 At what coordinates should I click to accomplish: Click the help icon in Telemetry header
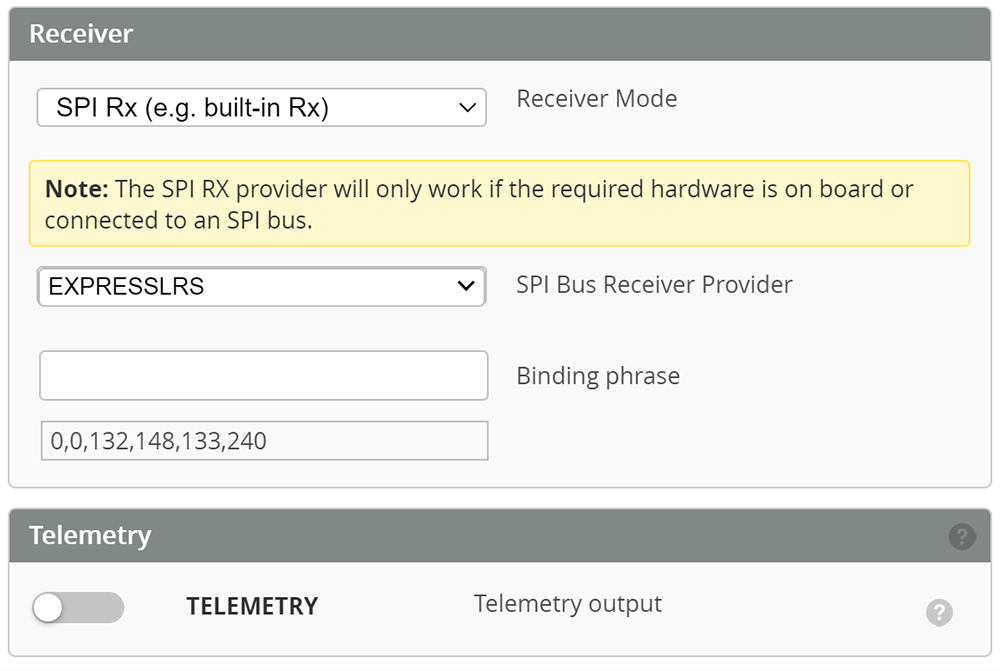pos(961,536)
